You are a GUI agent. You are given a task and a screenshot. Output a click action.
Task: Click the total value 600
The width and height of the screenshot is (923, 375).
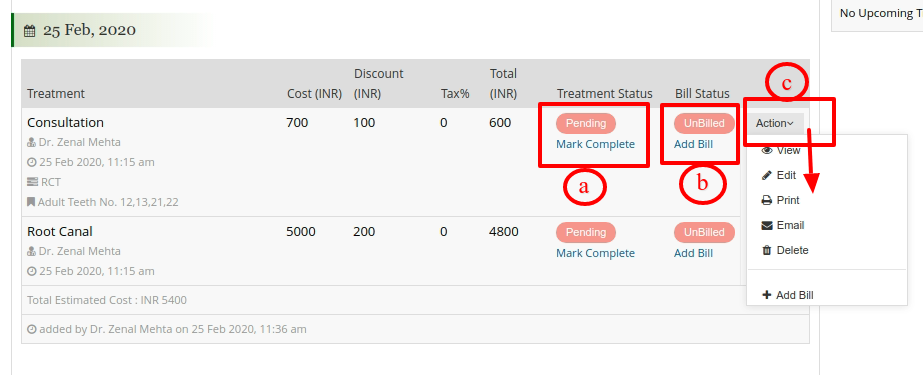tap(500, 122)
